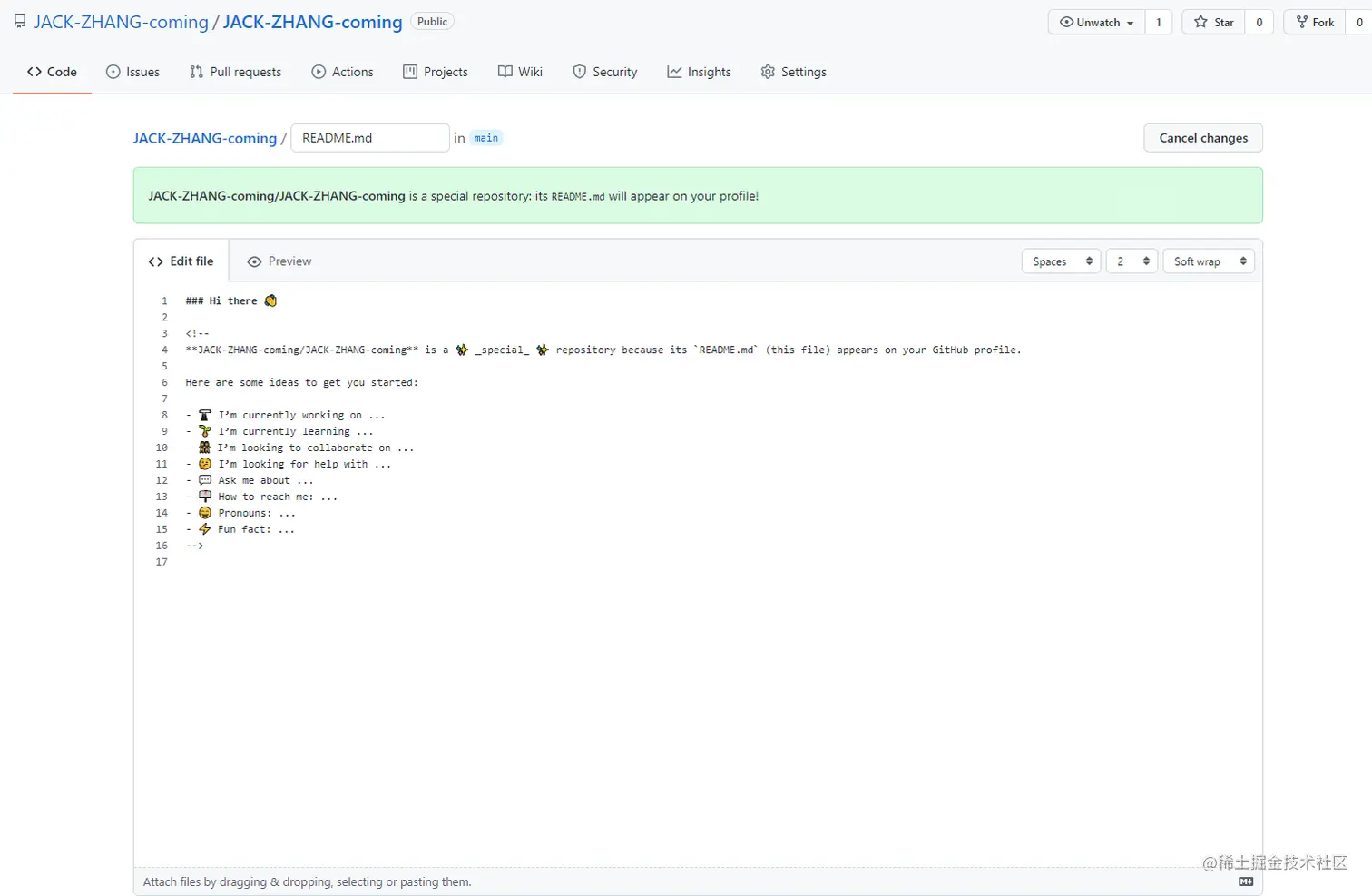Click the Pull requests branch icon
This screenshot has height=896, width=1372.
(x=196, y=72)
